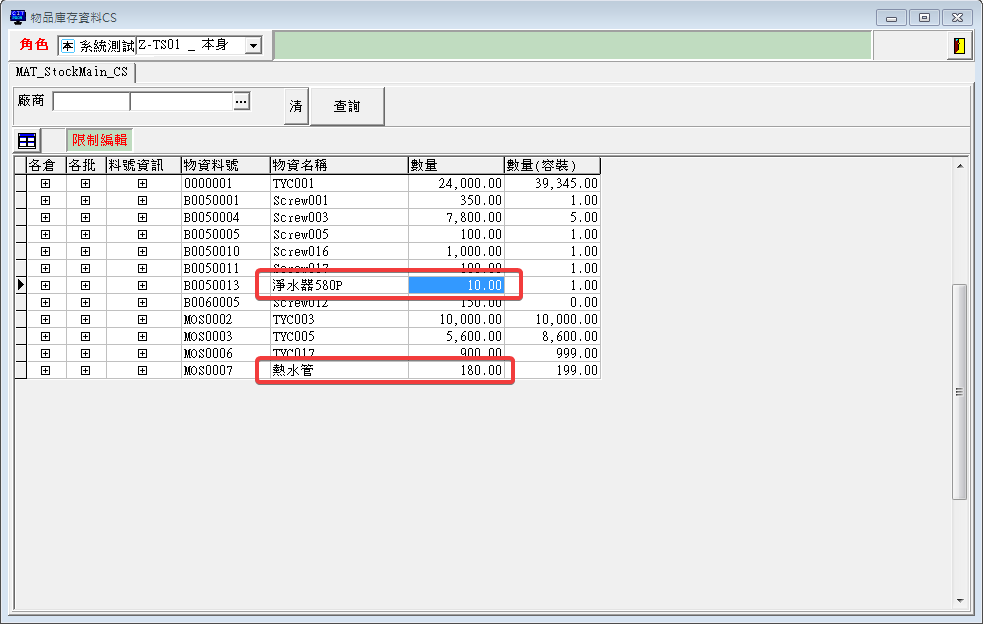The width and height of the screenshot is (983, 624).
Task: Expand 各批 for Screw001 row
Action: click(85, 201)
